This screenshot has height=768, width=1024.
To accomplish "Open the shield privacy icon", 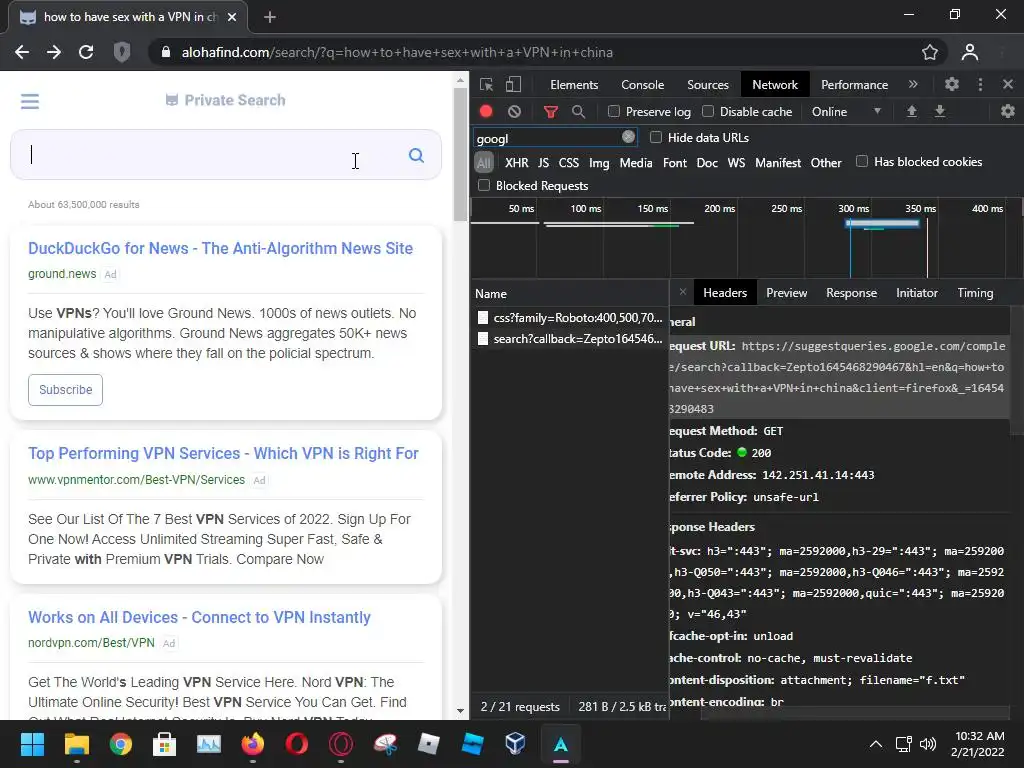I will [x=122, y=52].
